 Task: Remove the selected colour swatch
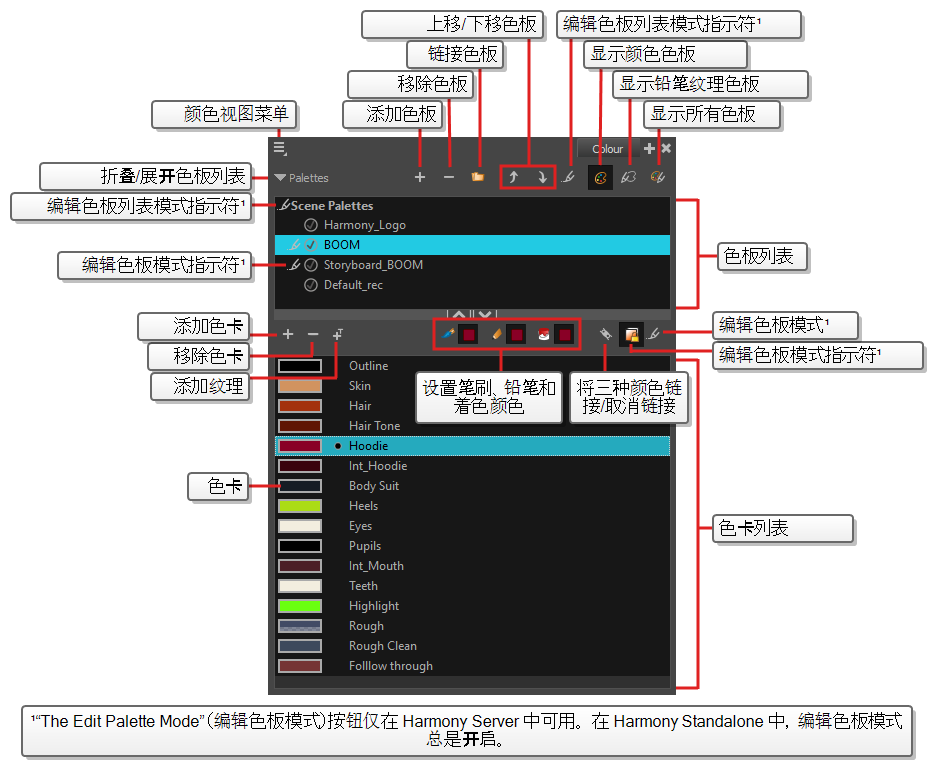pyautogui.click(x=313, y=334)
